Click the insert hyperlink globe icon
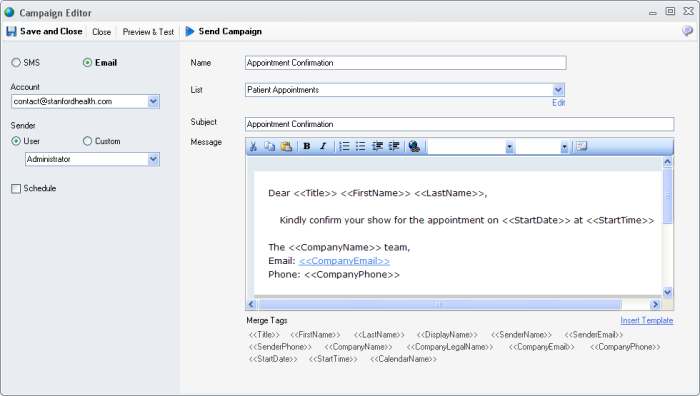This screenshot has height=396, width=700. point(414,146)
